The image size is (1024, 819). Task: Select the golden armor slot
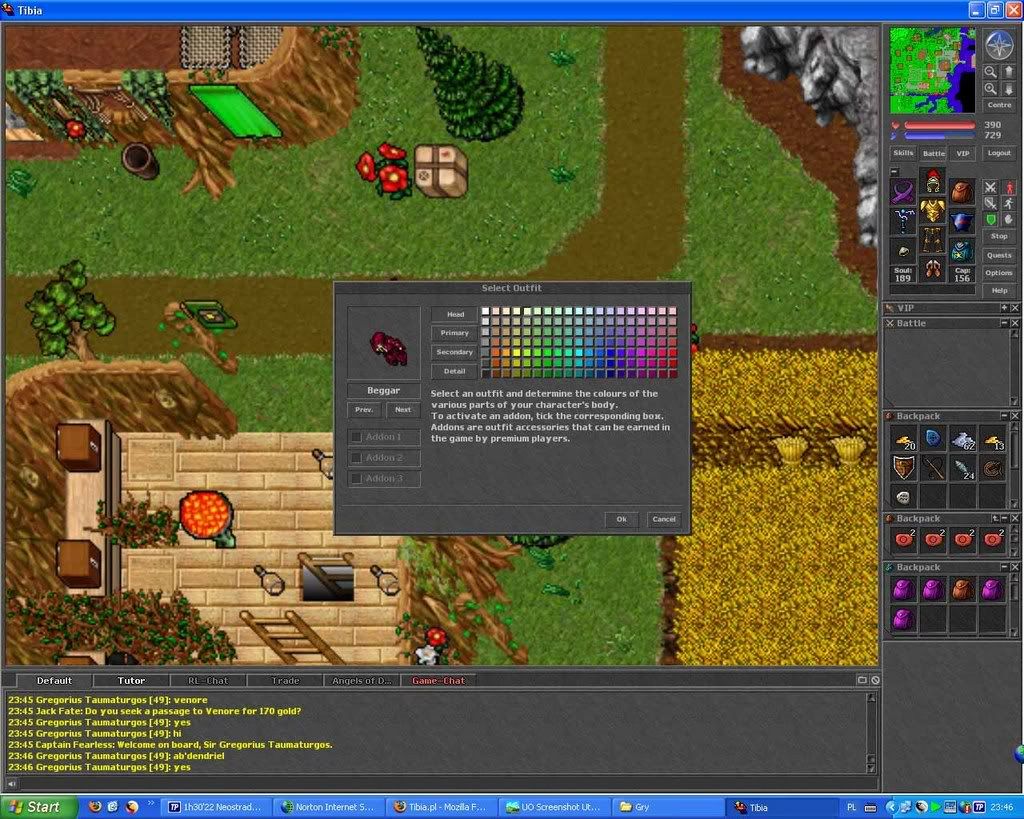tap(933, 210)
